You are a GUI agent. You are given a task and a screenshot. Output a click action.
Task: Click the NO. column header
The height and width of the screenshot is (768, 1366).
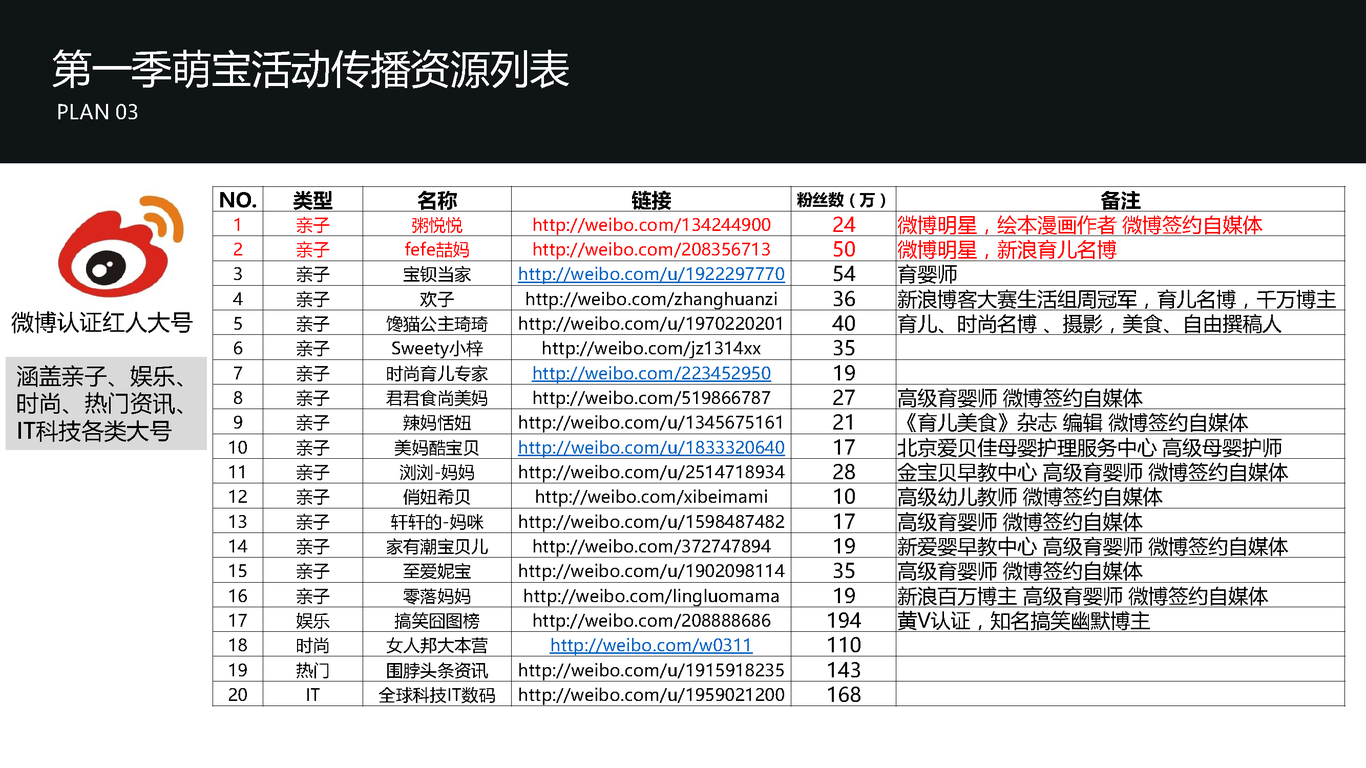(x=238, y=200)
